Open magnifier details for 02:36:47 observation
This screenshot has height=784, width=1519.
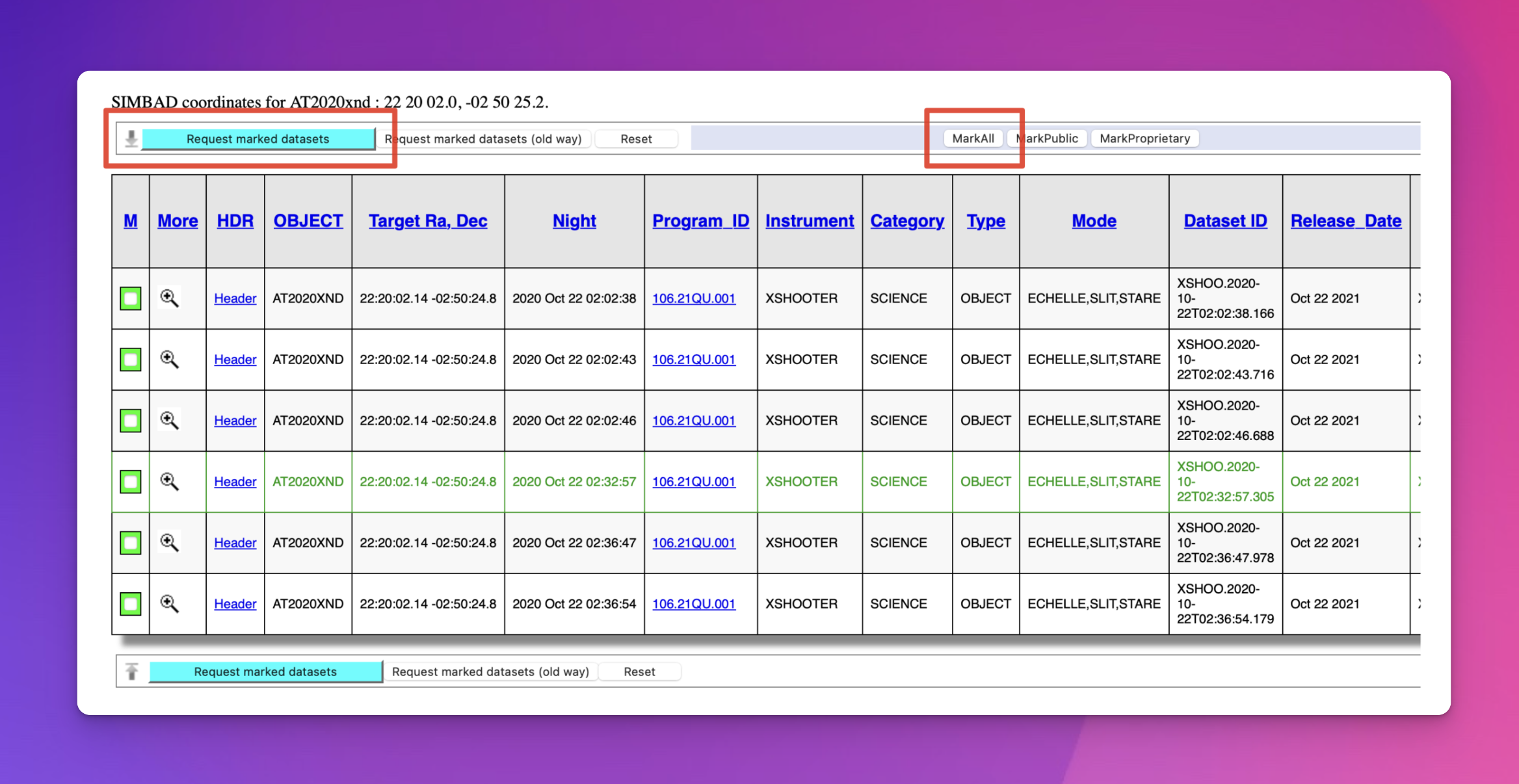point(170,543)
